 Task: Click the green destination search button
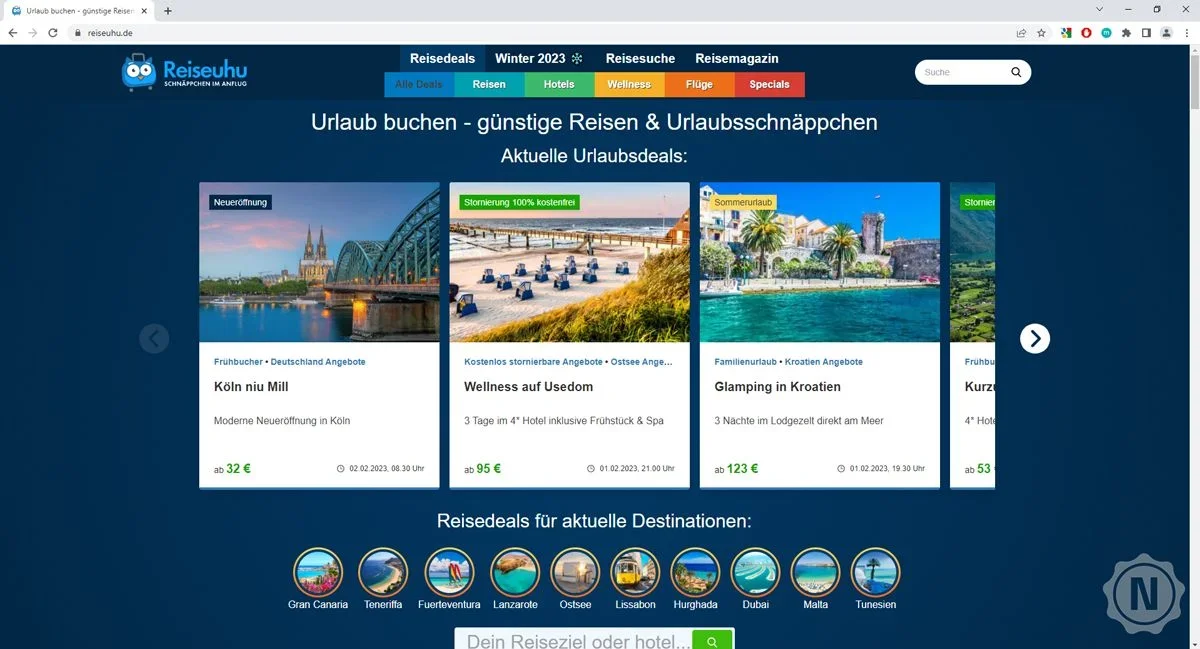[712, 641]
